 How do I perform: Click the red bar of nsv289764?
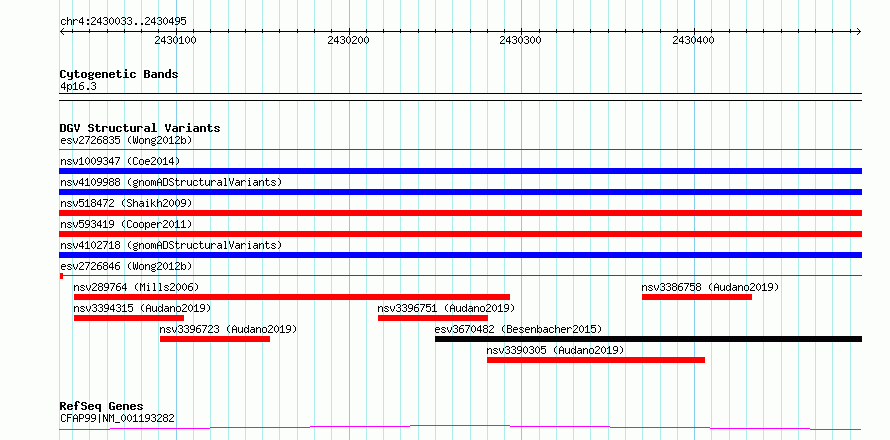[x=292, y=297]
